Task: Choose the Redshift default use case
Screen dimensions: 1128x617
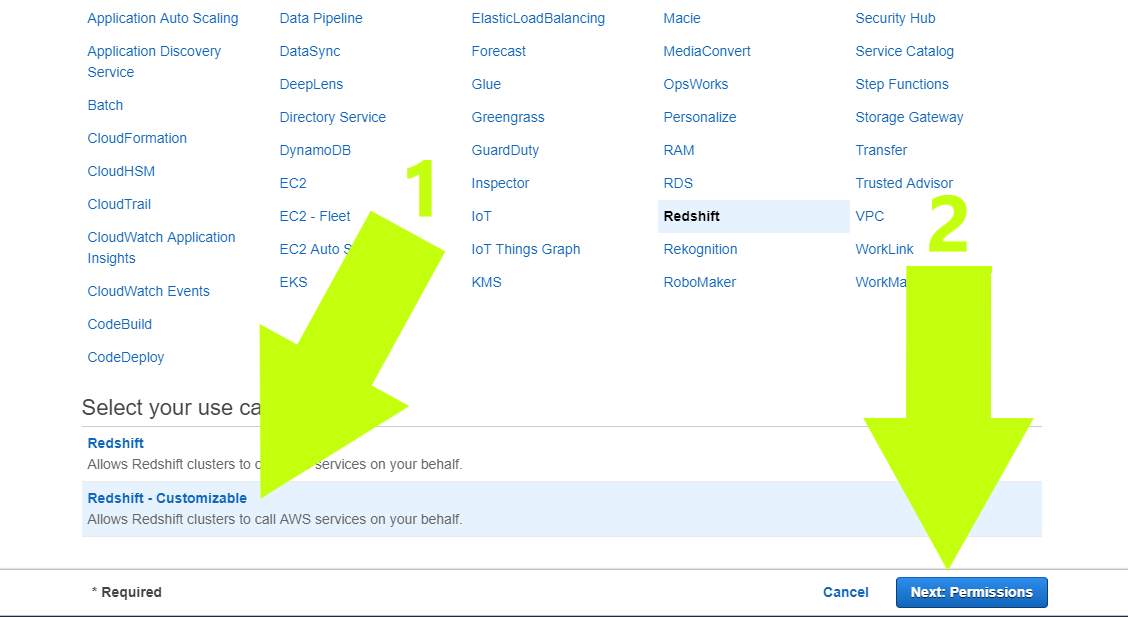Action: [x=115, y=443]
